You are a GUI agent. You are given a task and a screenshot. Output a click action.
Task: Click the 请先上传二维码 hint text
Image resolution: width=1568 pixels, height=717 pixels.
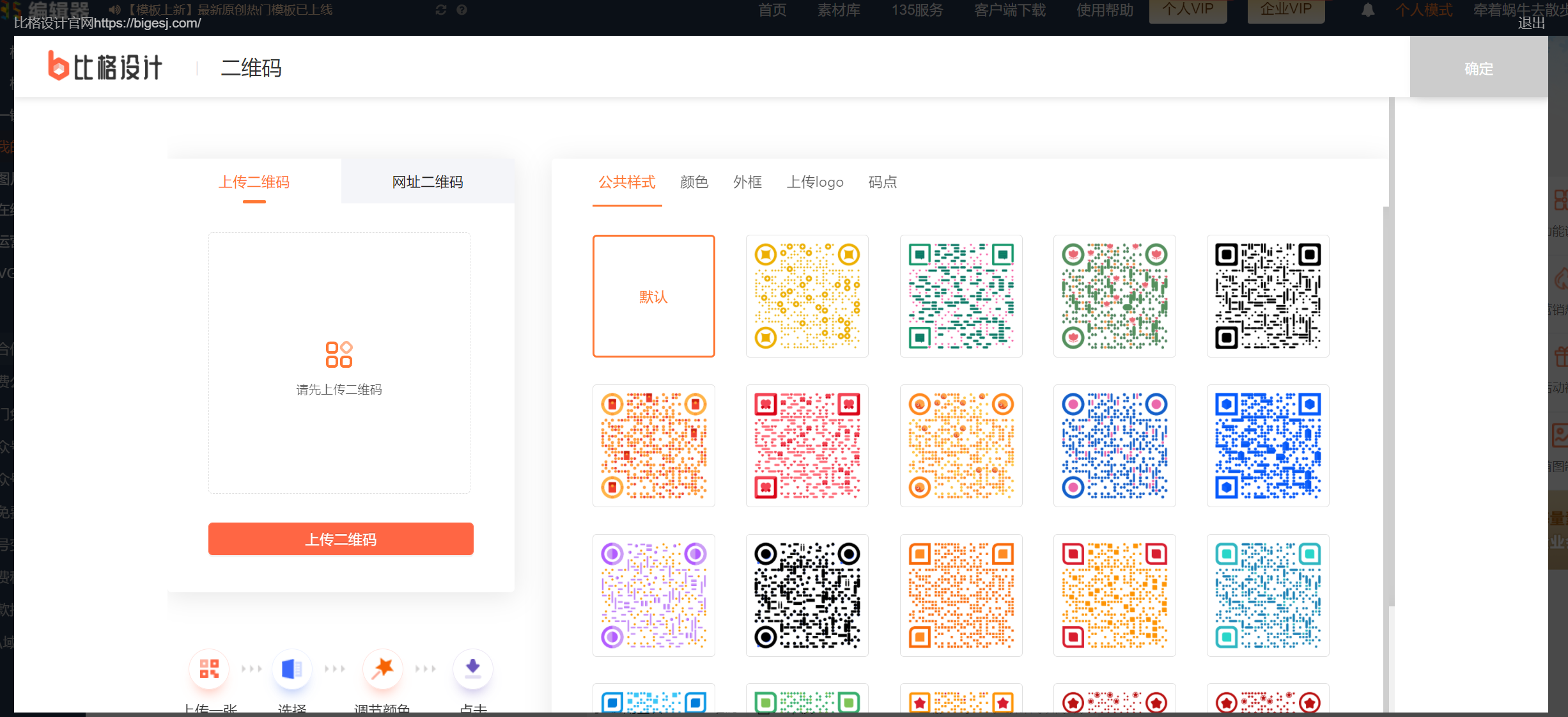(x=339, y=390)
